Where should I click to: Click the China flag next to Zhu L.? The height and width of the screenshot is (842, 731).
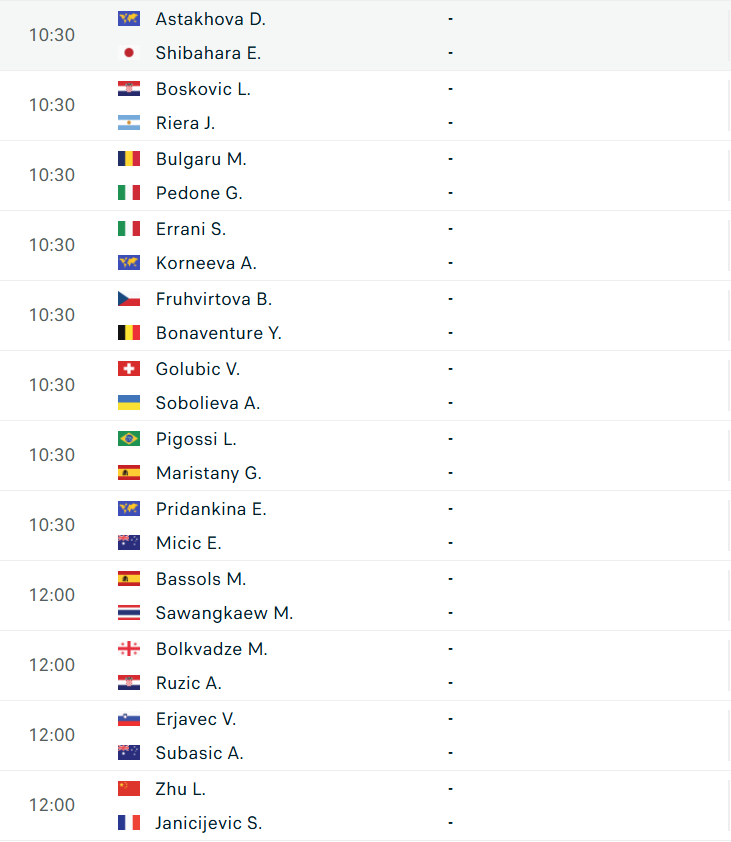coord(128,789)
